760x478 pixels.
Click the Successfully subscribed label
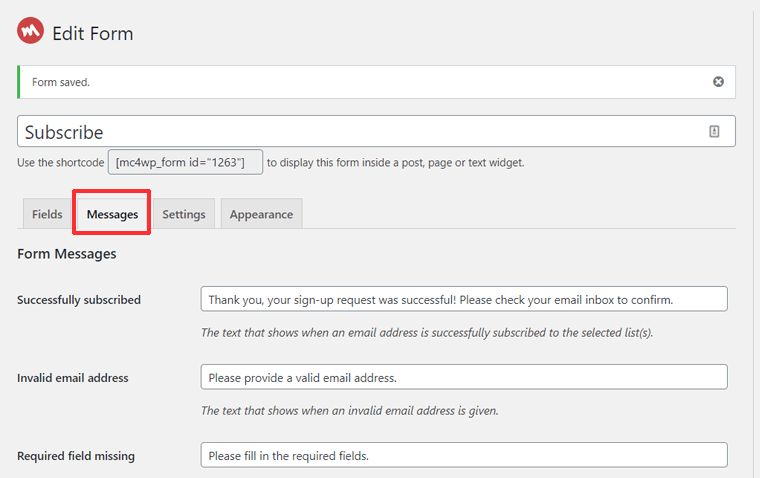coord(79,300)
